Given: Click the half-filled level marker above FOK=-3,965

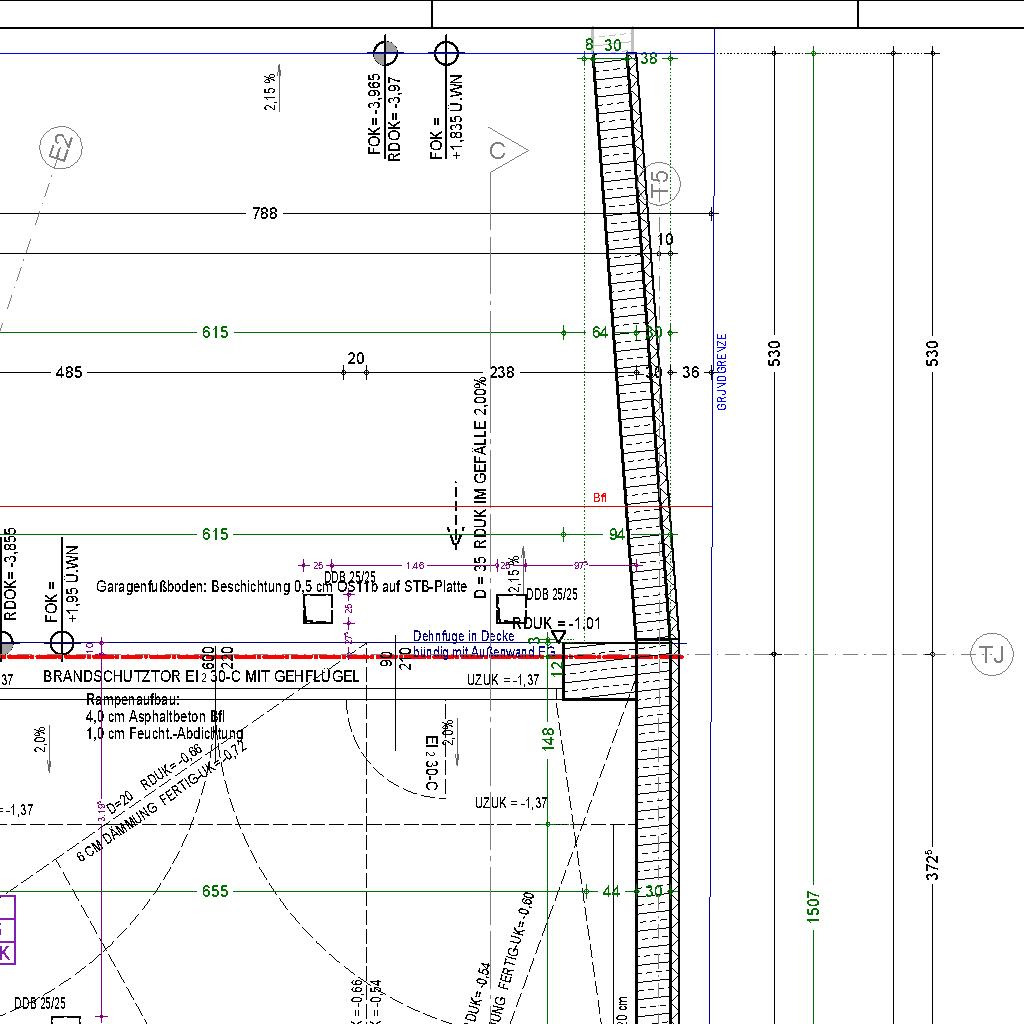Looking at the screenshot, I should coord(385,53).
